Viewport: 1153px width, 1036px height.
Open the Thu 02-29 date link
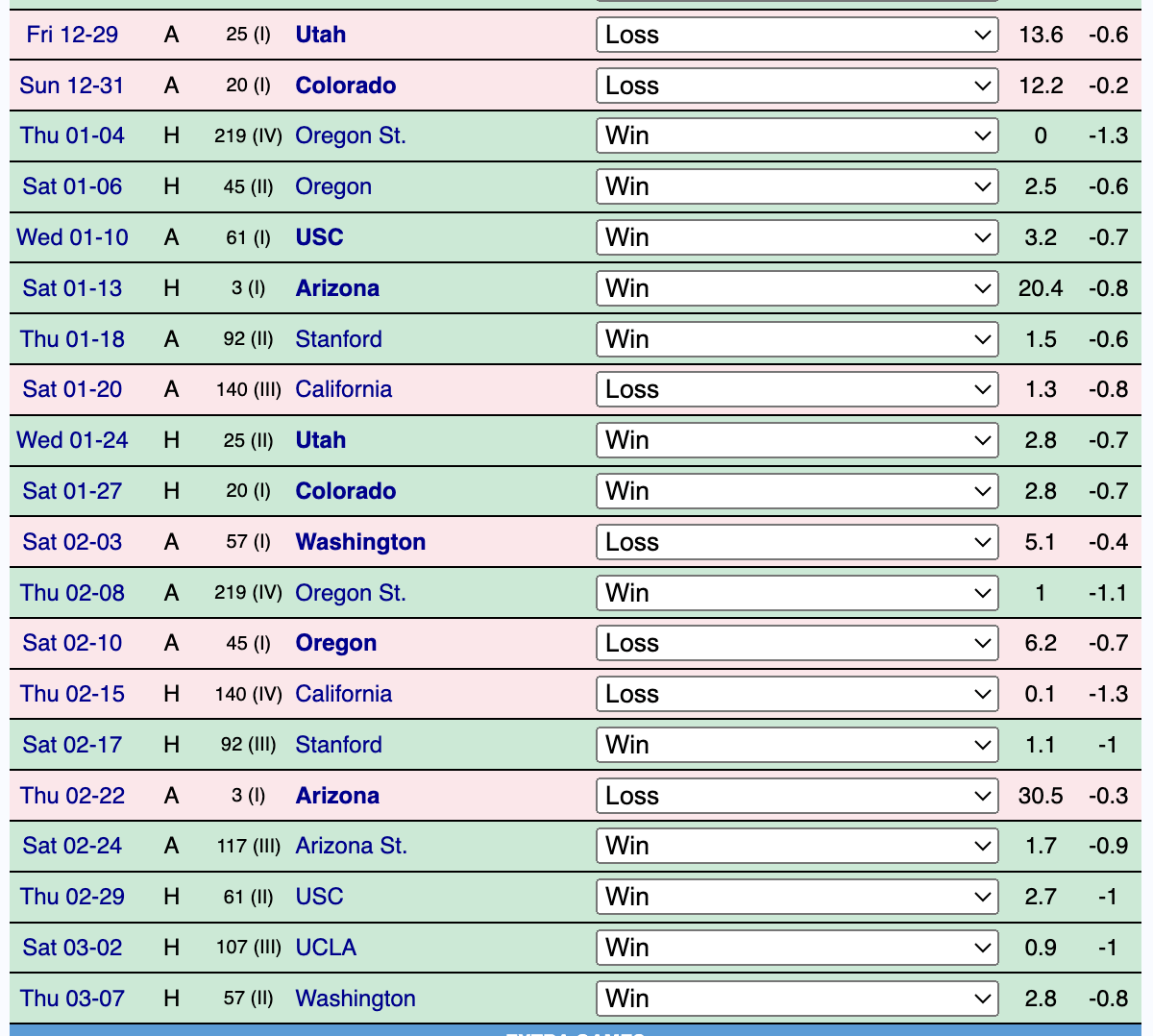72,897
